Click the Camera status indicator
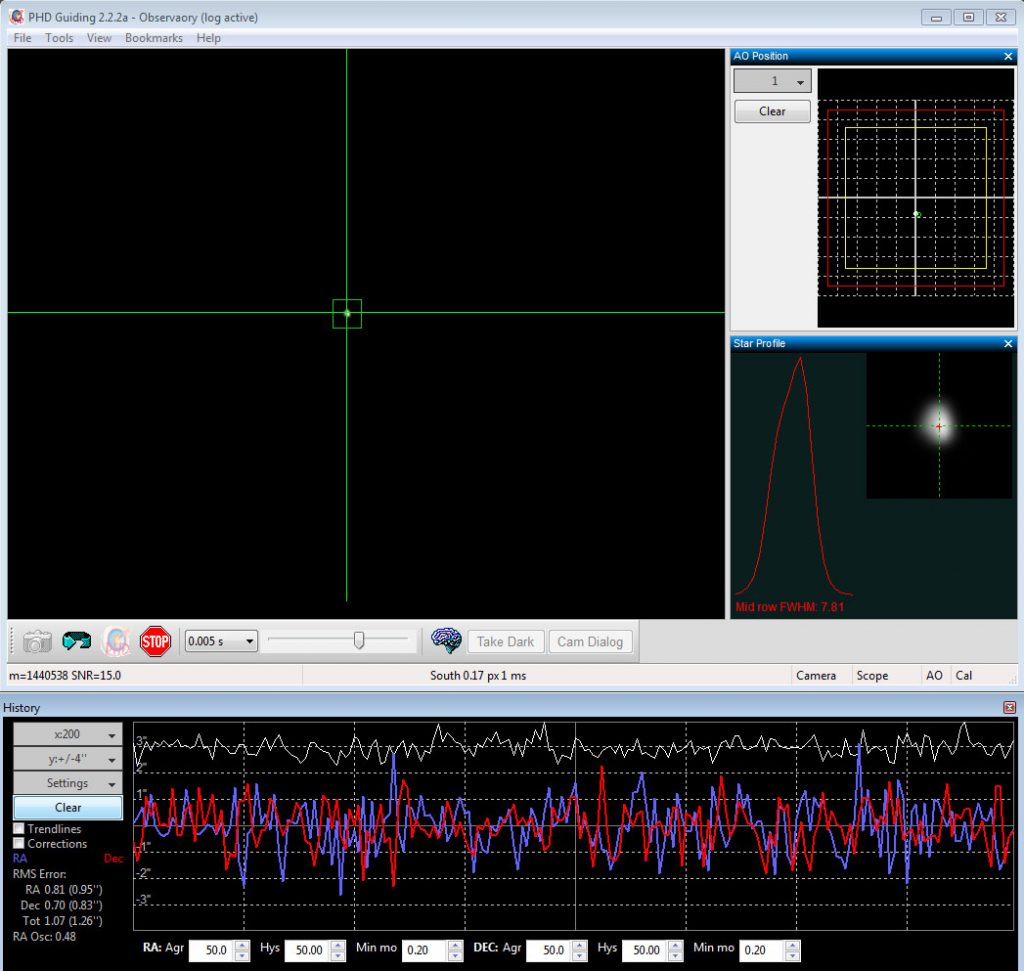The height and width of the screenshot is (971, 1024). coord(818,676)
